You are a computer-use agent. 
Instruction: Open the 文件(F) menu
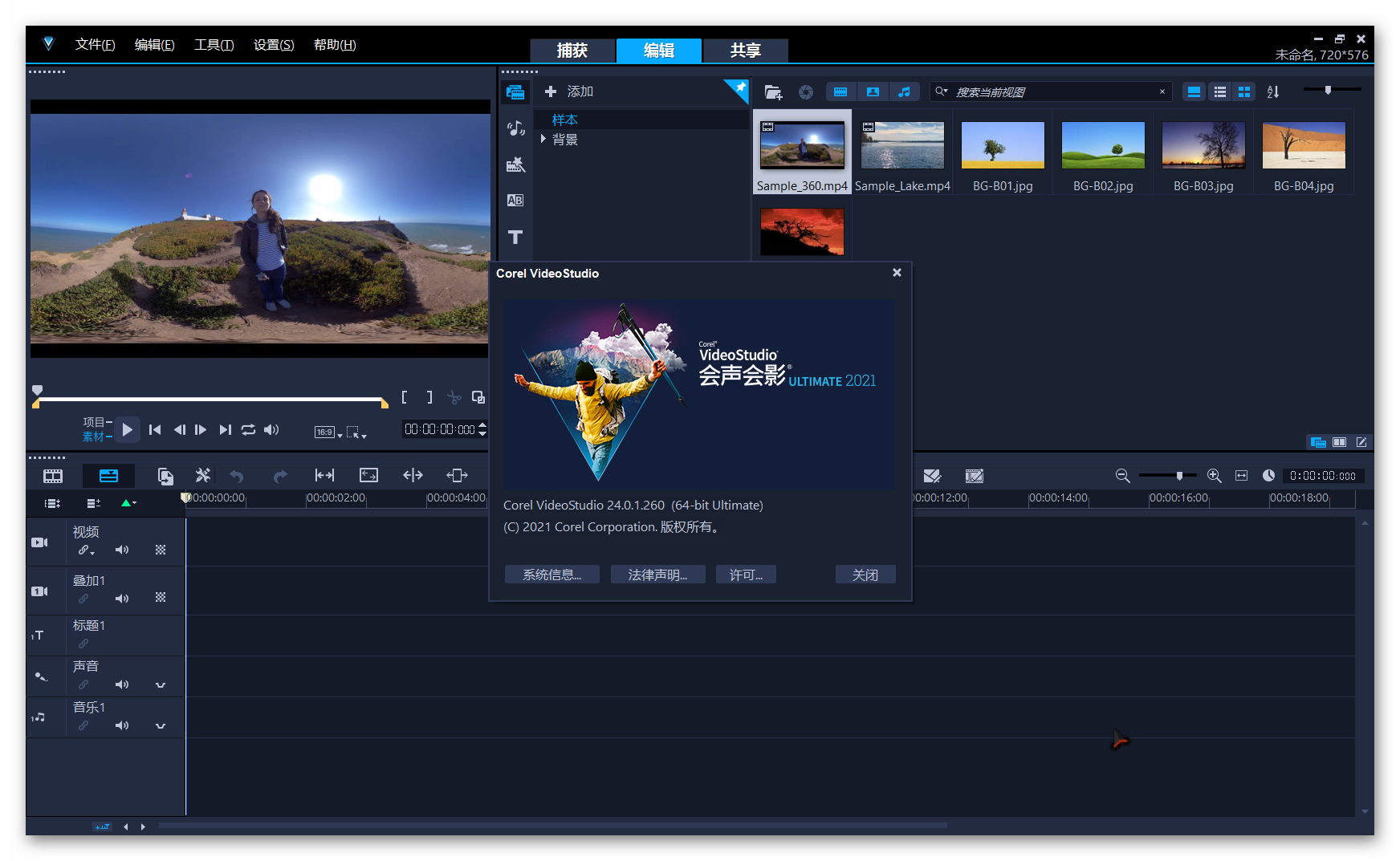(x=95, y=45)
